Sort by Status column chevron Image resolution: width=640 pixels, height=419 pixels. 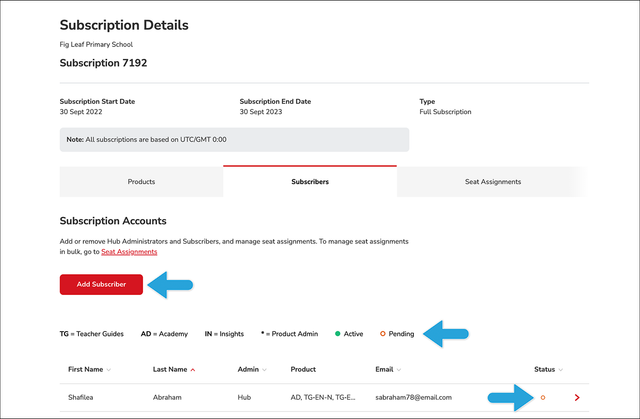coord(560,370)
